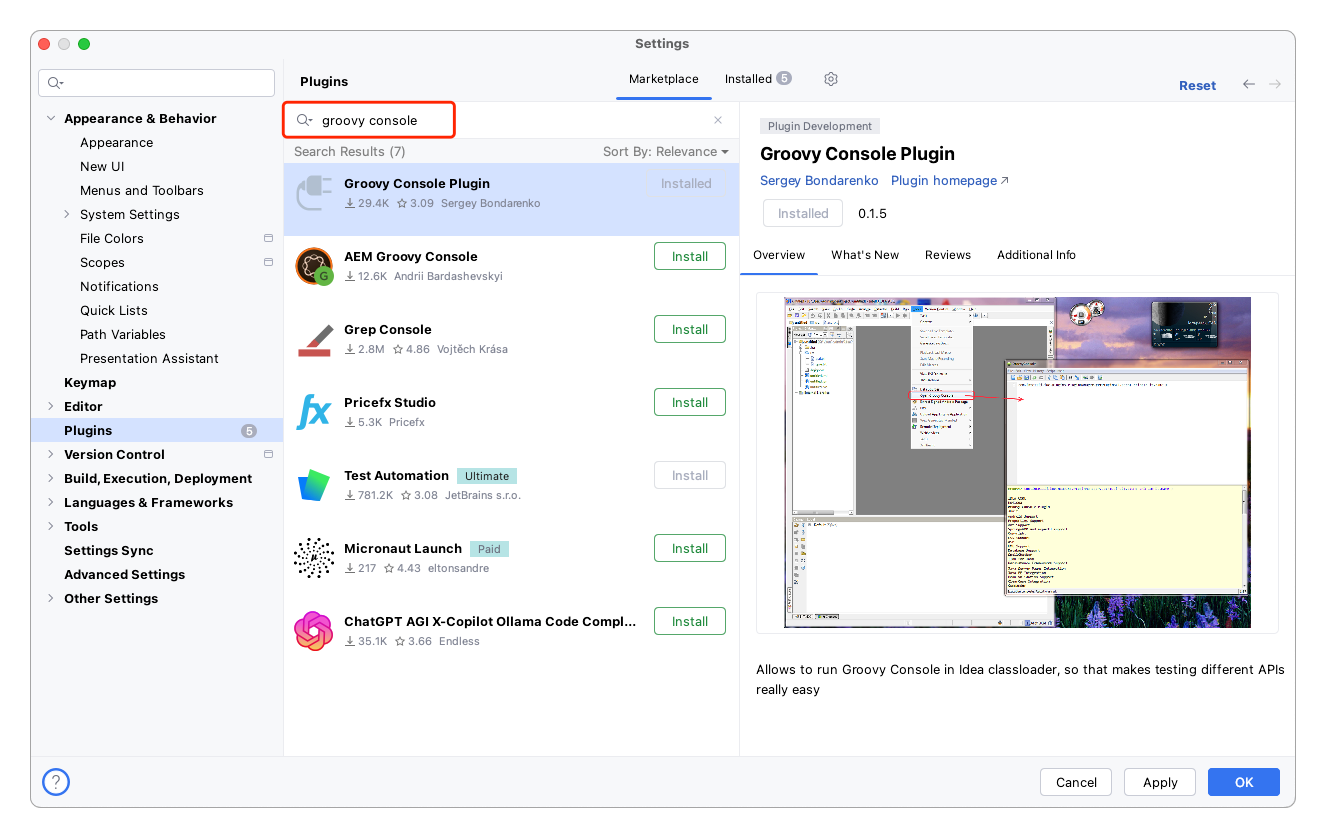Viewport: 1326px width, 838px height.
Task: Click the Pricefx Studio fx icon
Action: point(314,412)
